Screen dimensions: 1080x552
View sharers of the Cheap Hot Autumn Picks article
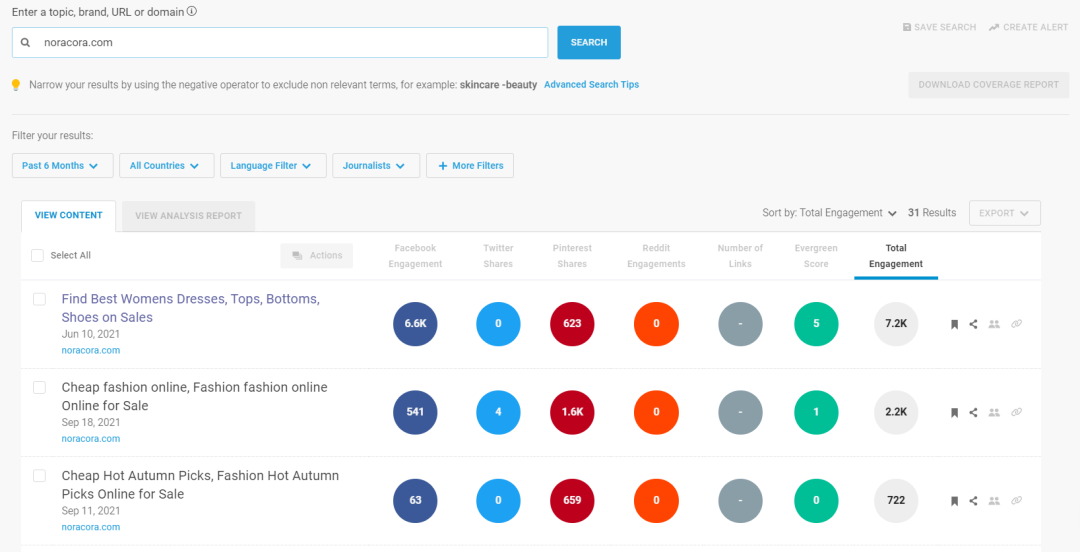click(994, 500)
